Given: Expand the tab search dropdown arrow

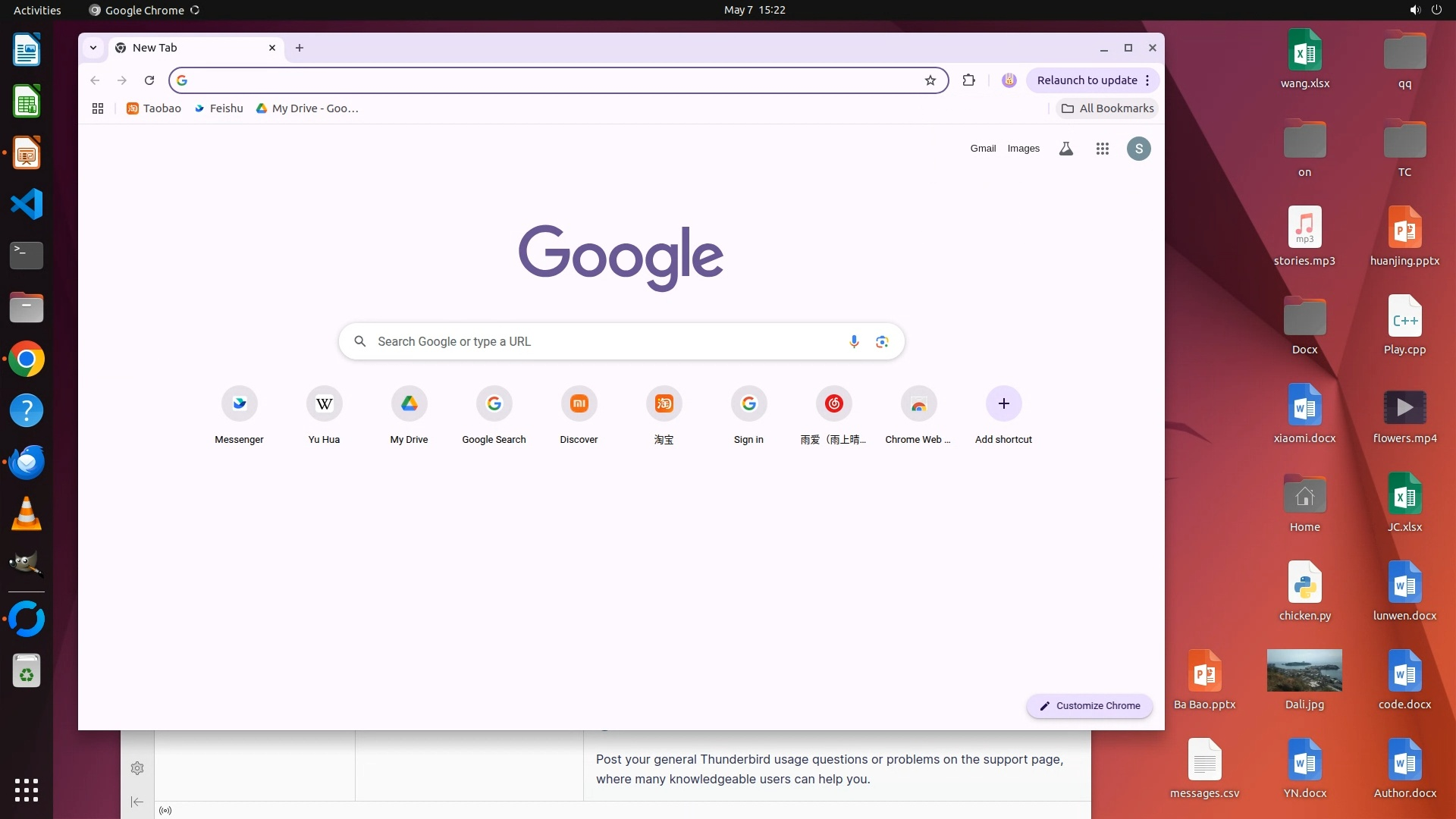Looking at the screenshot, I should click(93, 48).
